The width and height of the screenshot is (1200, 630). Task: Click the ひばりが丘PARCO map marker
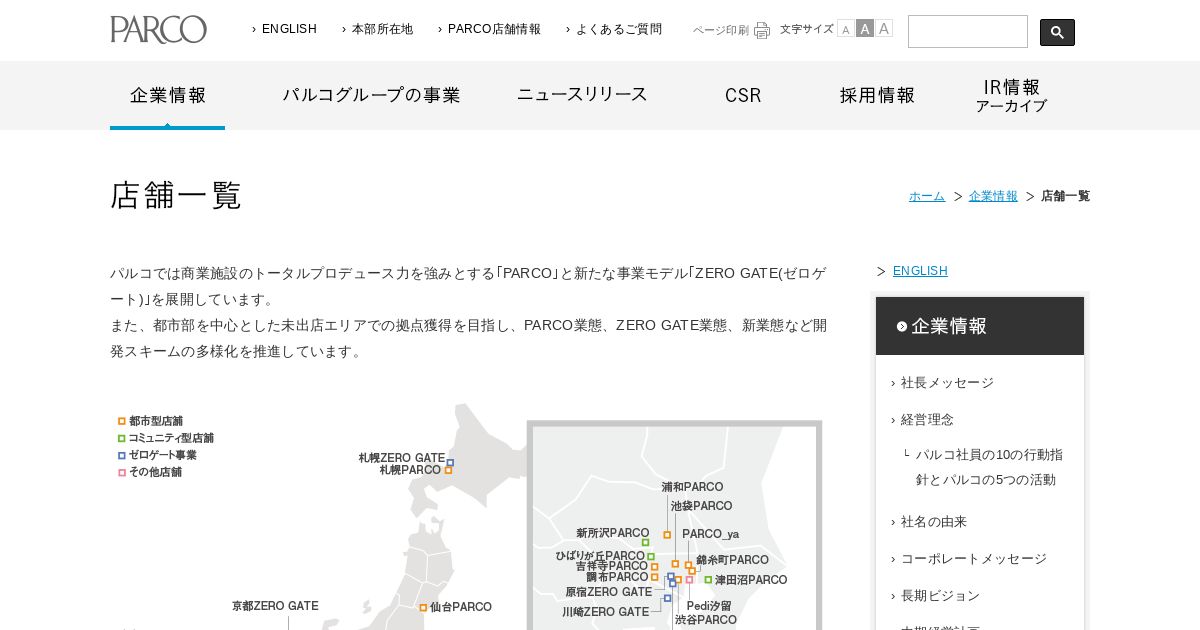[x=651, y=557]
